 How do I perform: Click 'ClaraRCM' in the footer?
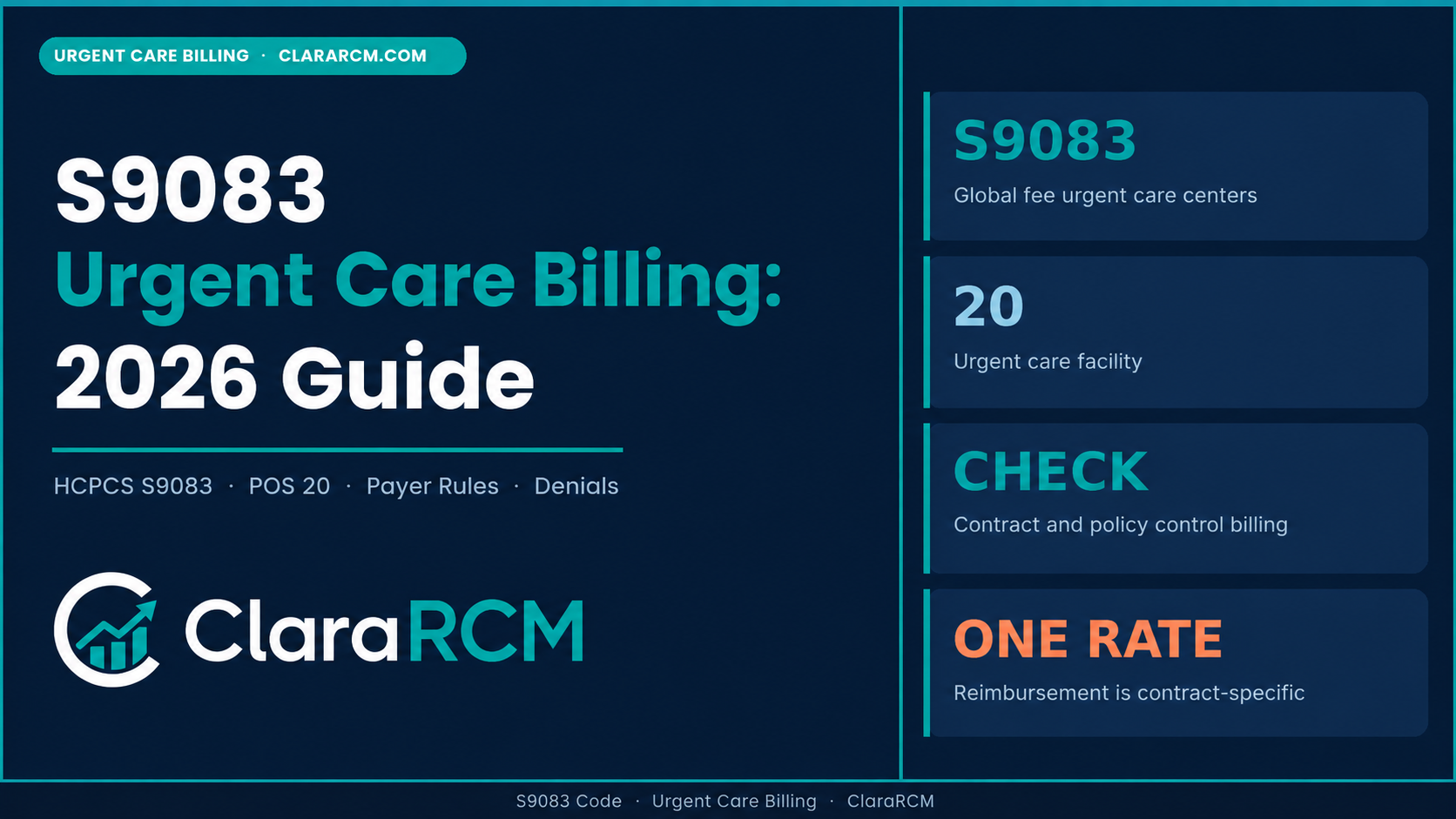pos(890,801)
